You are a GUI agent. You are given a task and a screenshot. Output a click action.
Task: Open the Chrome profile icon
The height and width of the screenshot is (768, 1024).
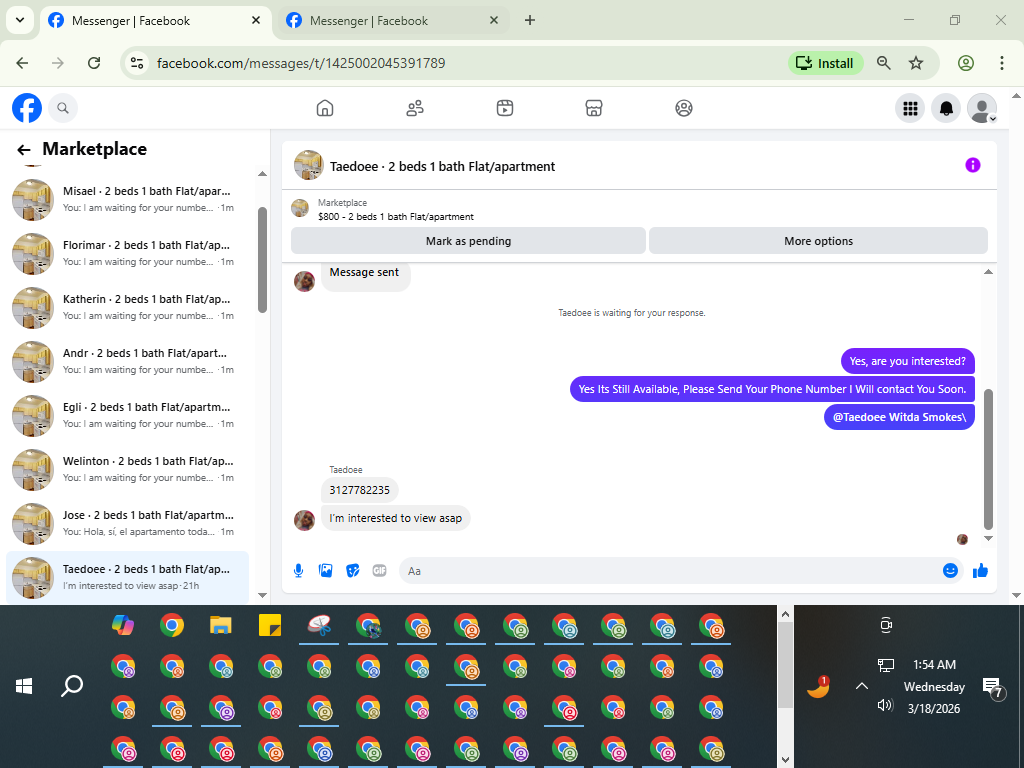[966, 63]
